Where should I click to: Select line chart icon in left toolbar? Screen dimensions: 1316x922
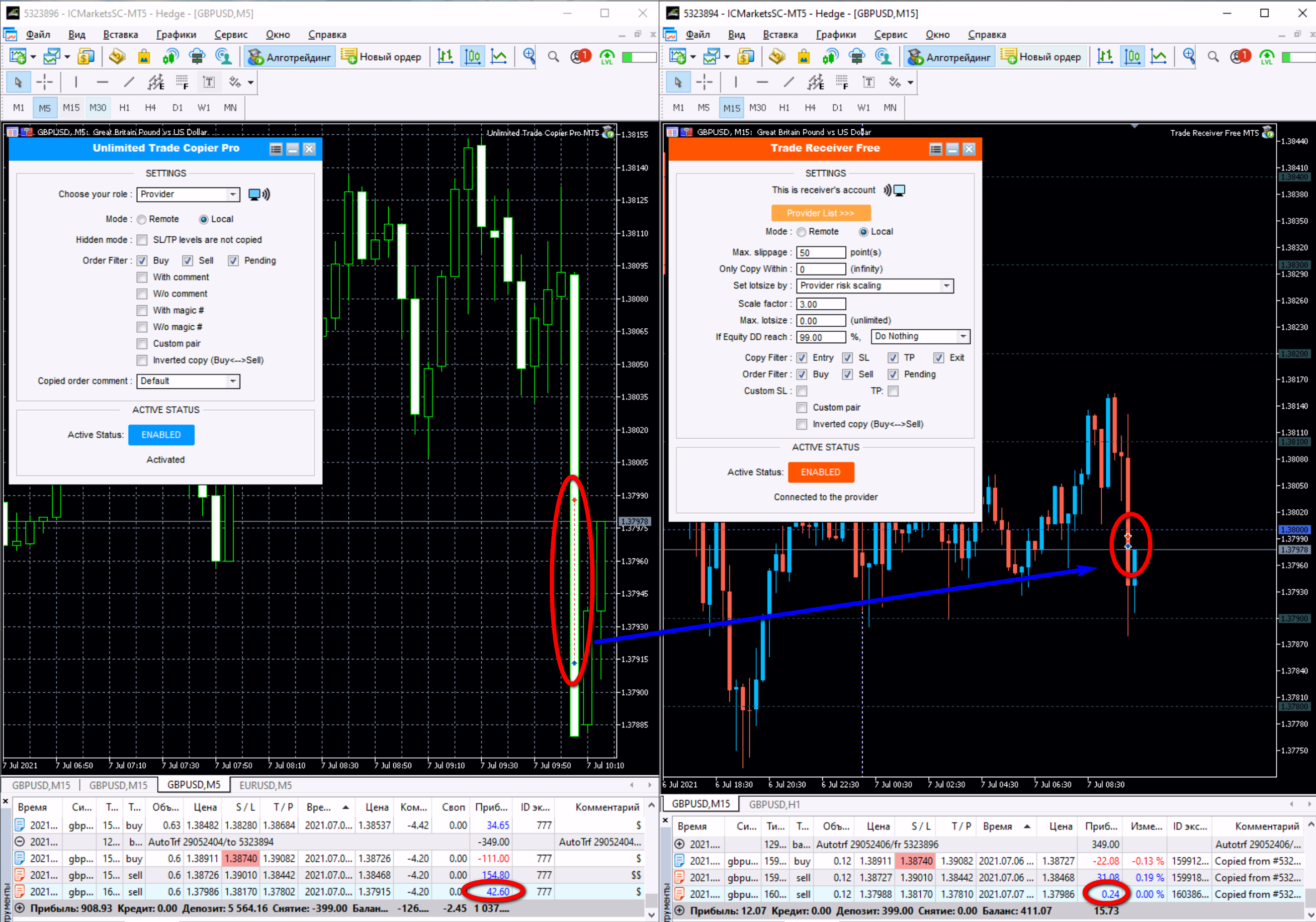point(499,56)
